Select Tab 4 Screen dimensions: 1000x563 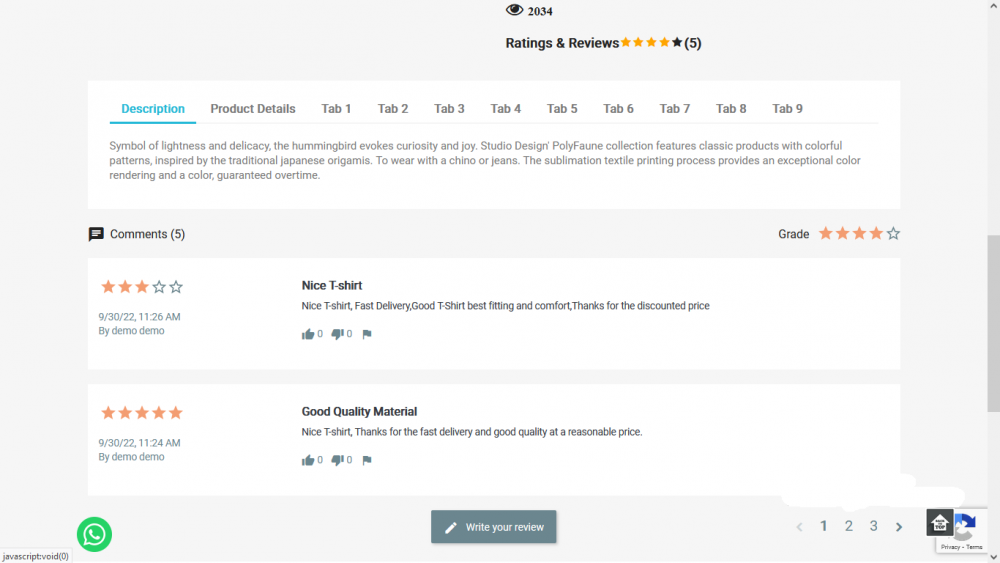click(x=506, y=108)
